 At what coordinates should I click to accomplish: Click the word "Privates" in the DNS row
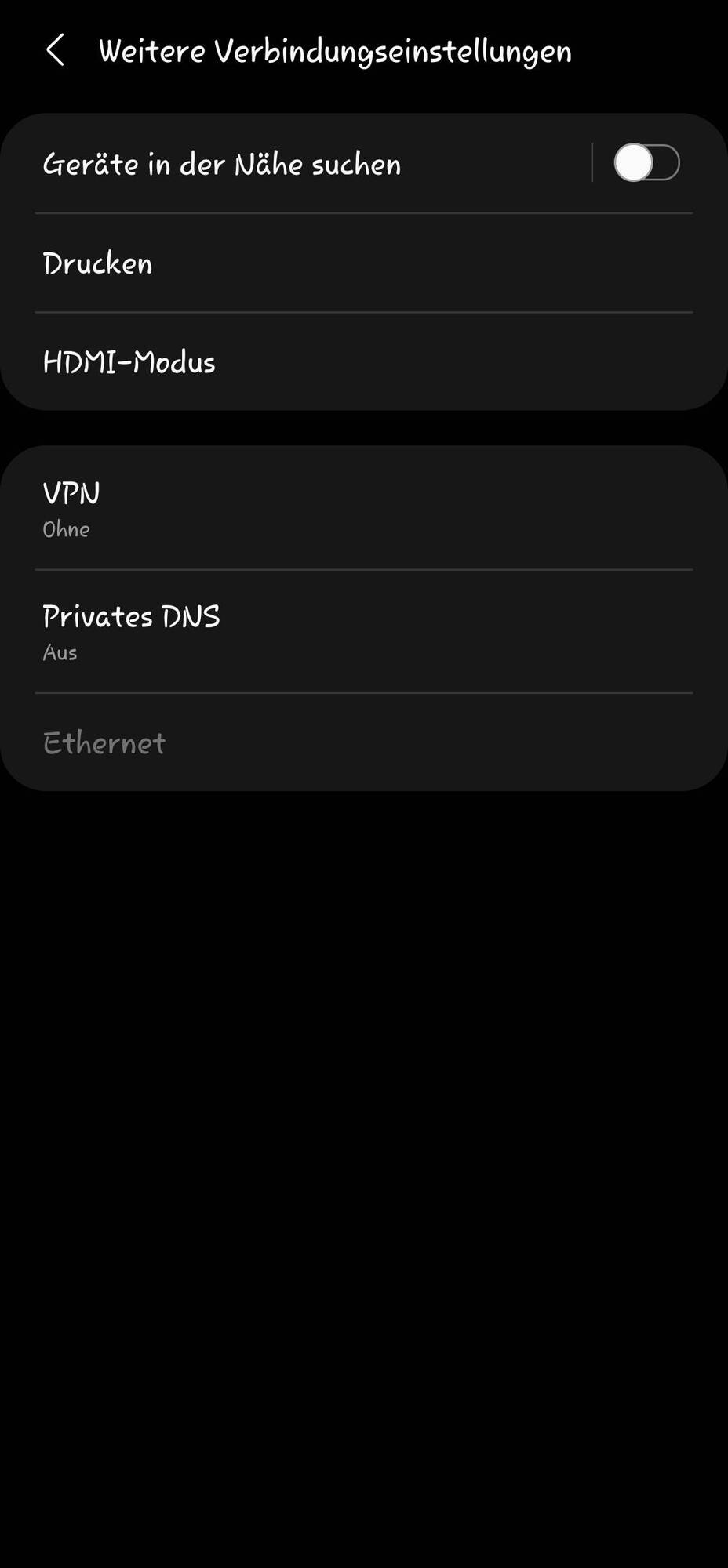pos(98,617)
